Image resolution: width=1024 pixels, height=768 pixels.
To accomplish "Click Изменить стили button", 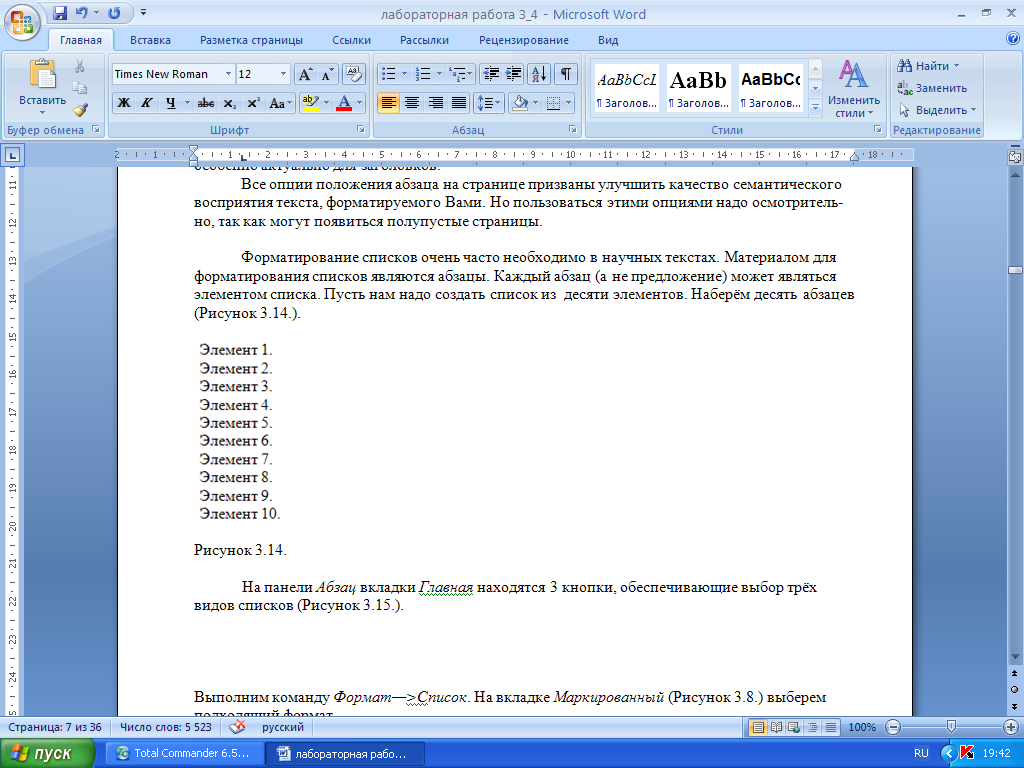I will coord(854,89).
